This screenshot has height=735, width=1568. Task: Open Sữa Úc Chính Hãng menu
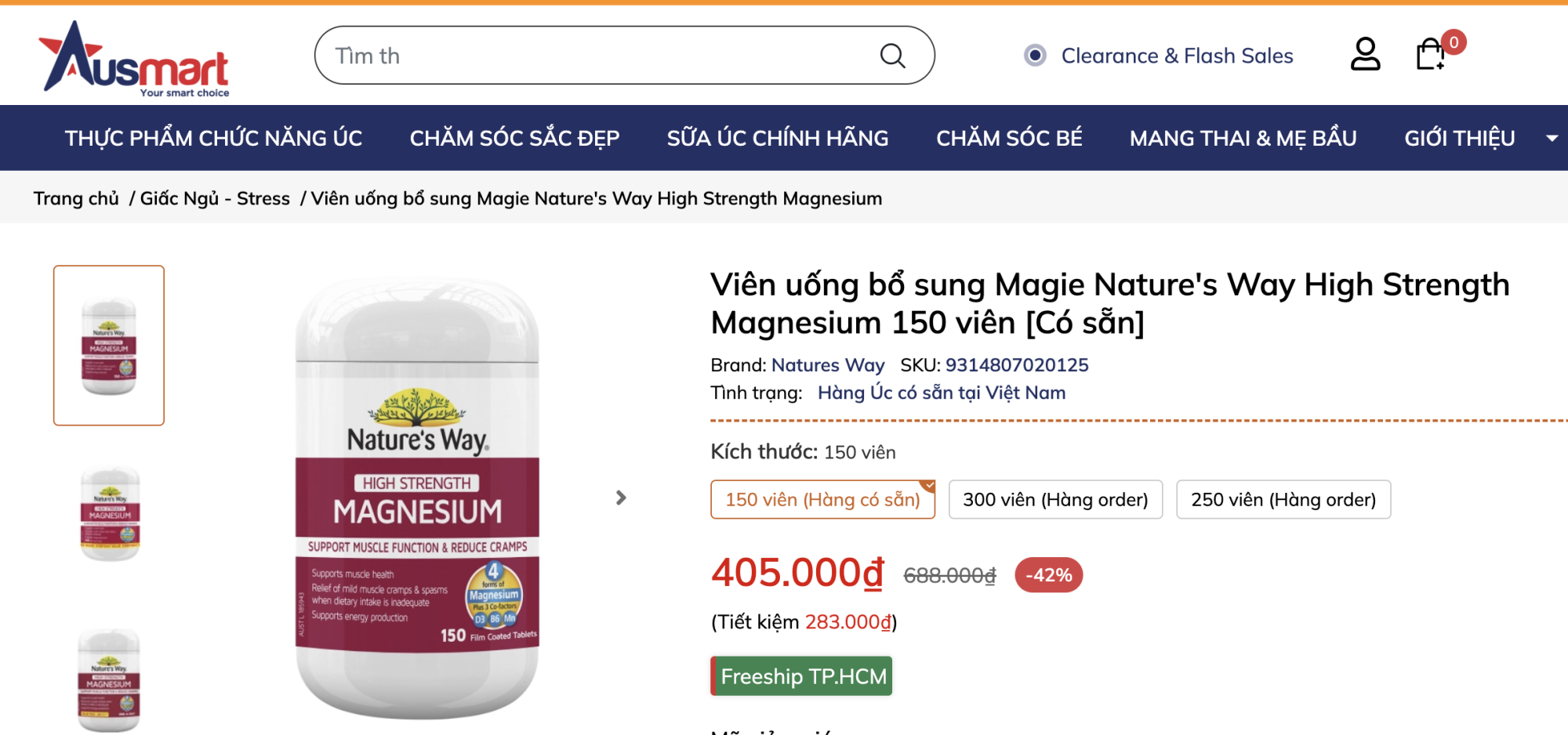pyautogui.click(x=778, y=138)
